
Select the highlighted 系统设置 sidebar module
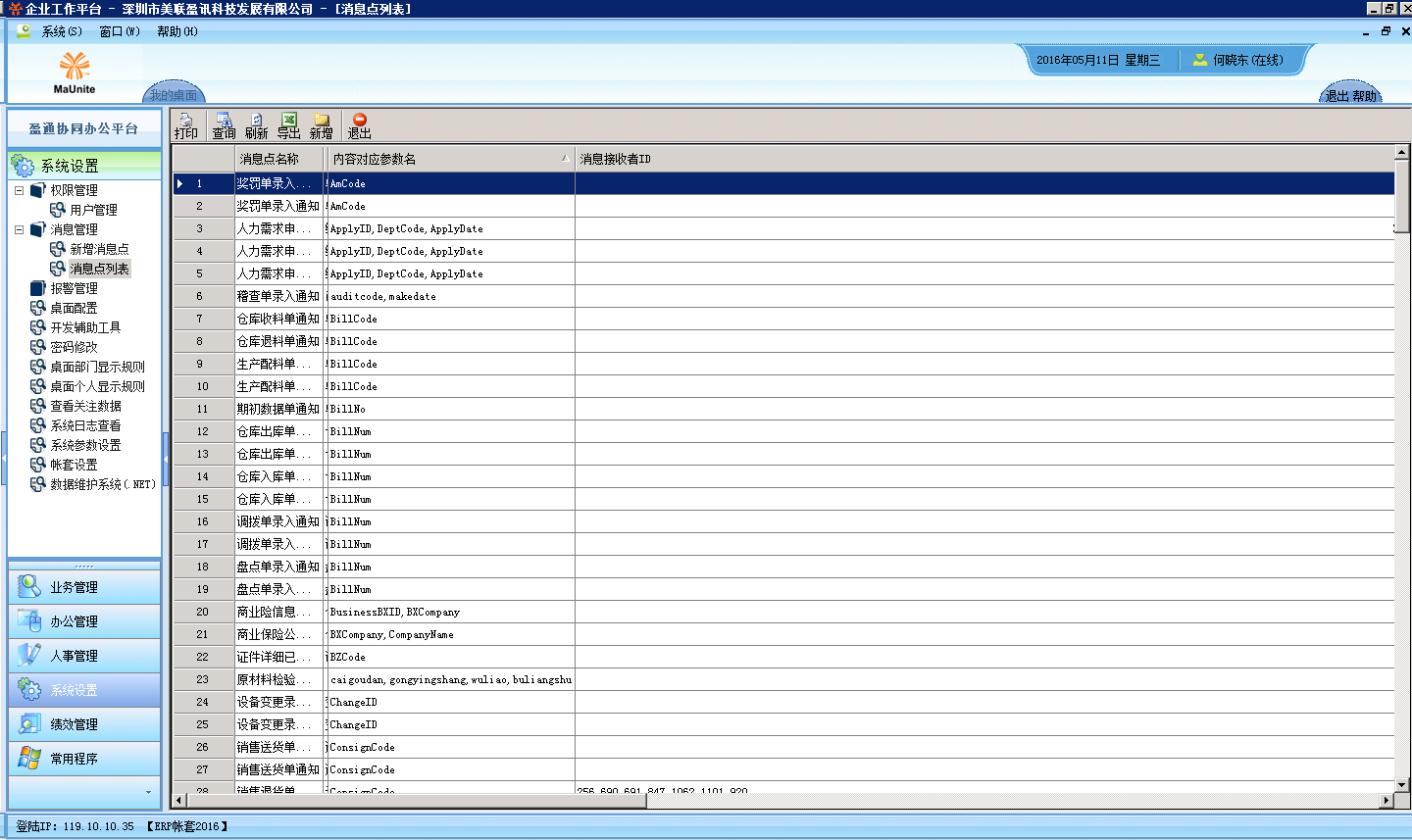click(x=84, y=690)
